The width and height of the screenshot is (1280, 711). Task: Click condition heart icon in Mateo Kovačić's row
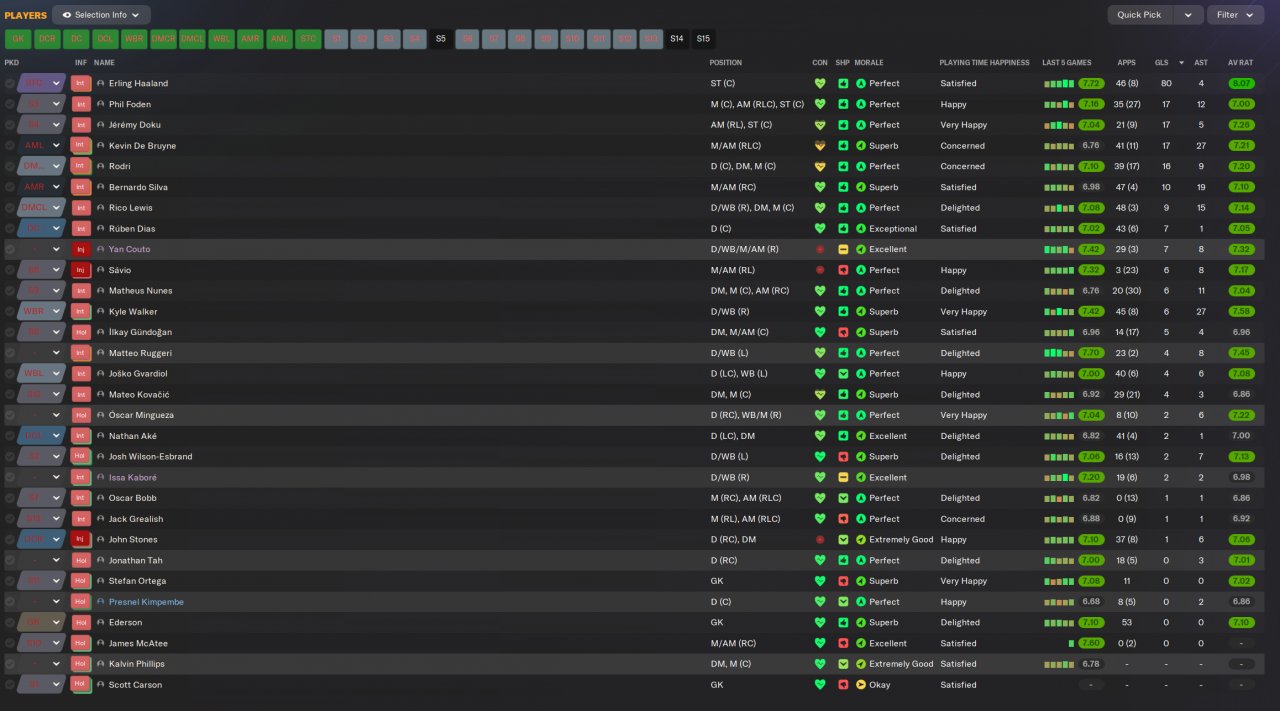[x=820, y=394]
